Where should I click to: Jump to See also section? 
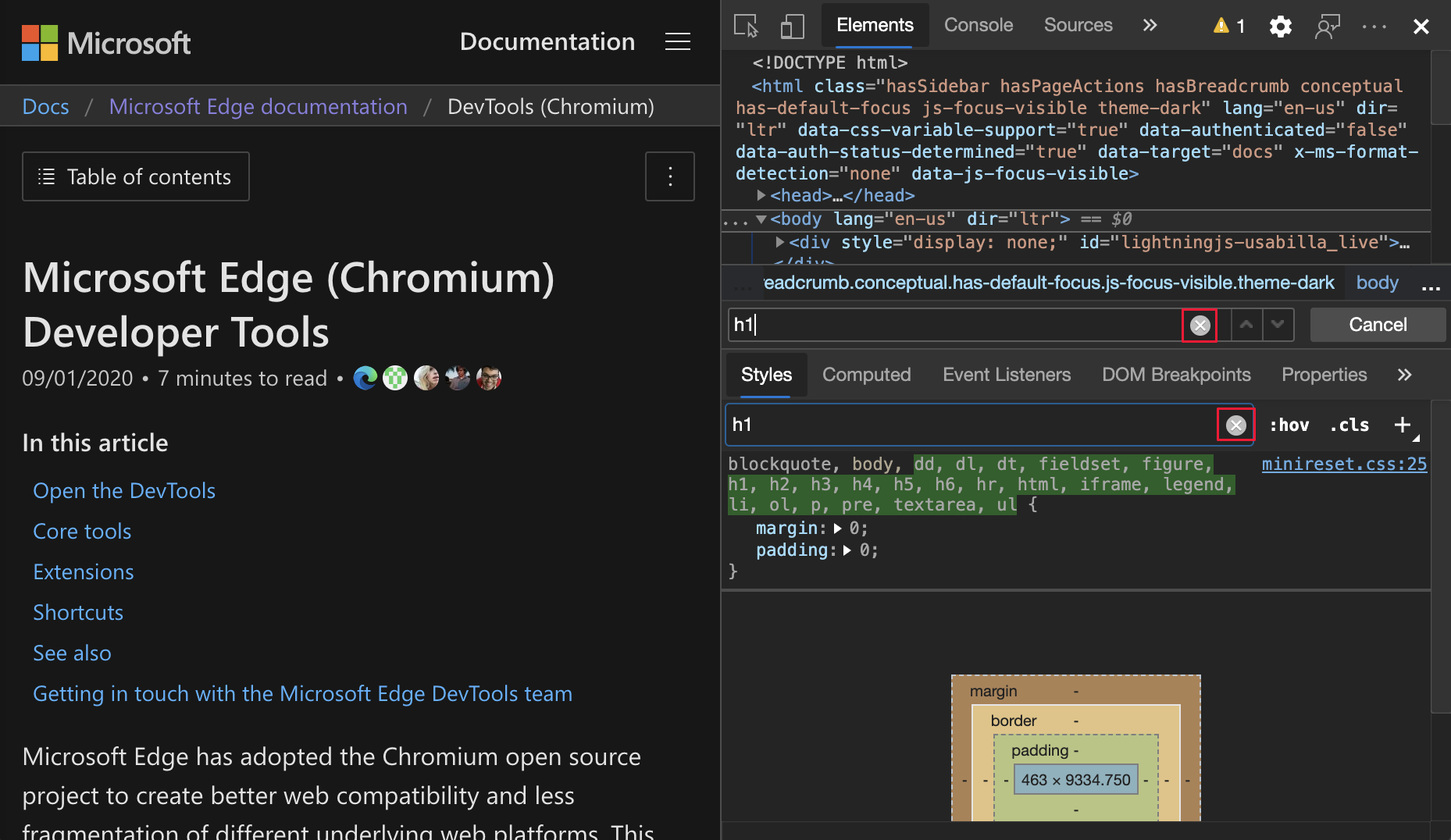72,653
